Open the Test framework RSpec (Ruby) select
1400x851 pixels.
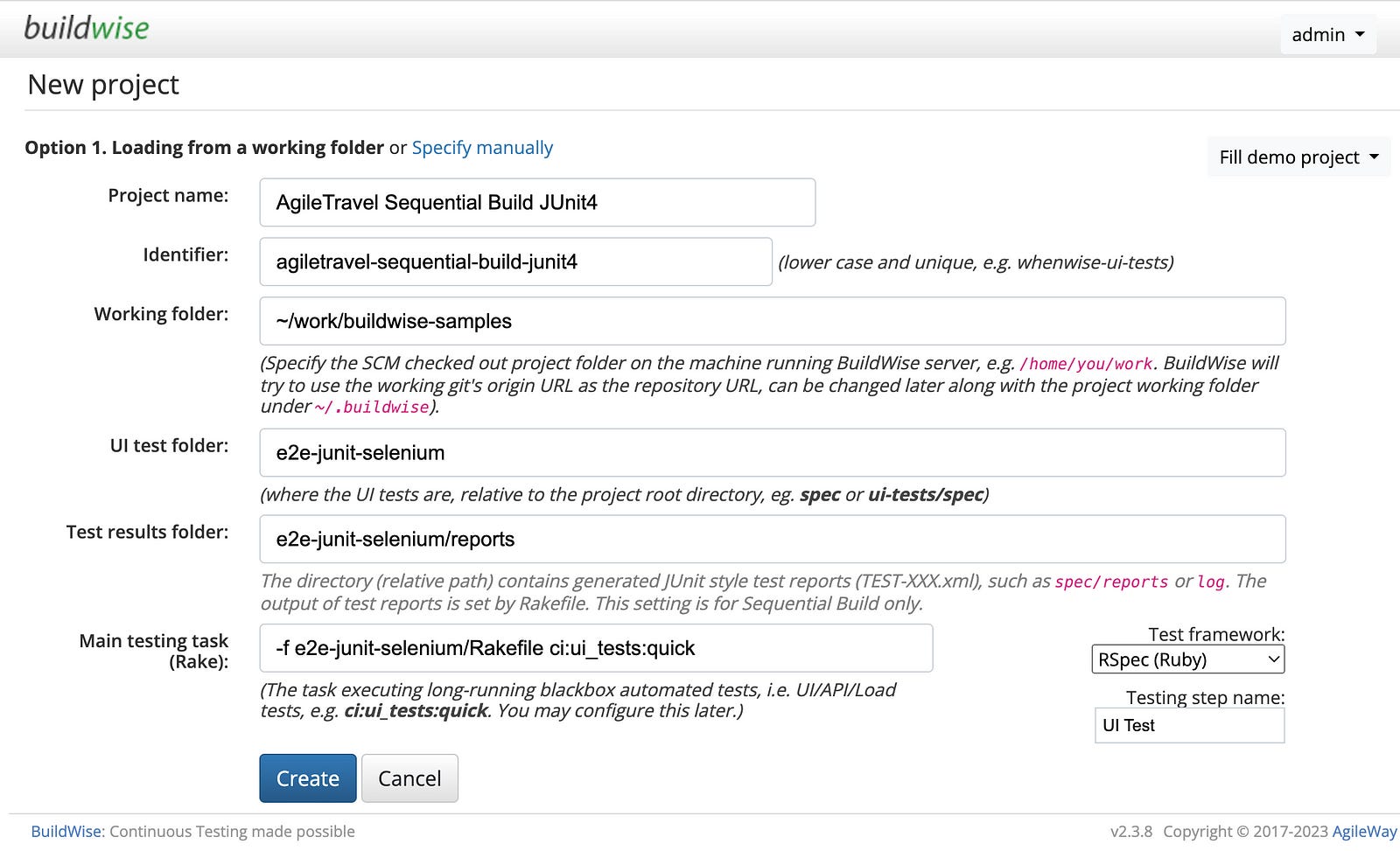tap(1188, 659)
